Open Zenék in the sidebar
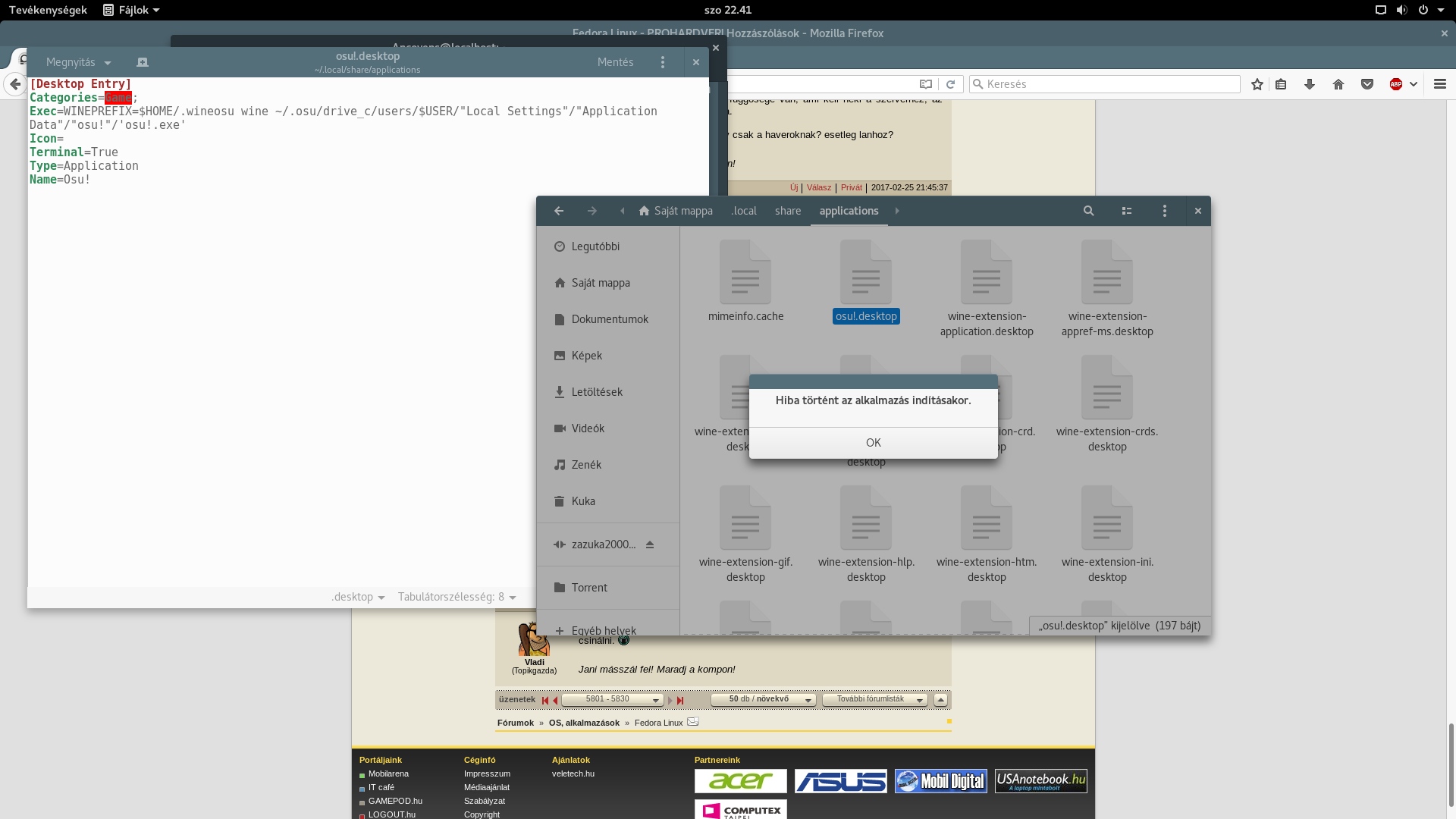Screen dimensions: 1456x819 click(607, 465)
